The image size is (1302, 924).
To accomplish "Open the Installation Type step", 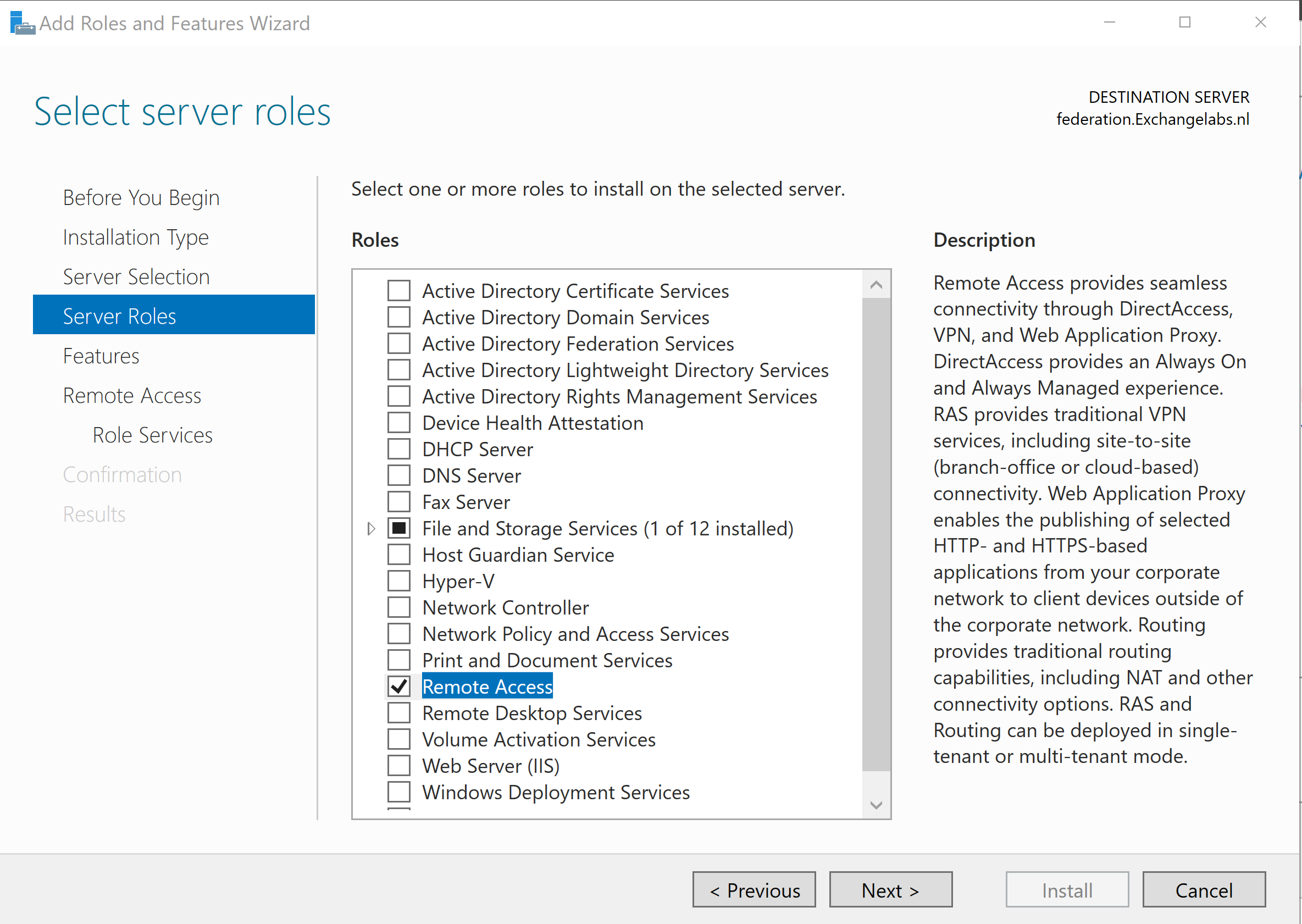I will tap(135, 237).
